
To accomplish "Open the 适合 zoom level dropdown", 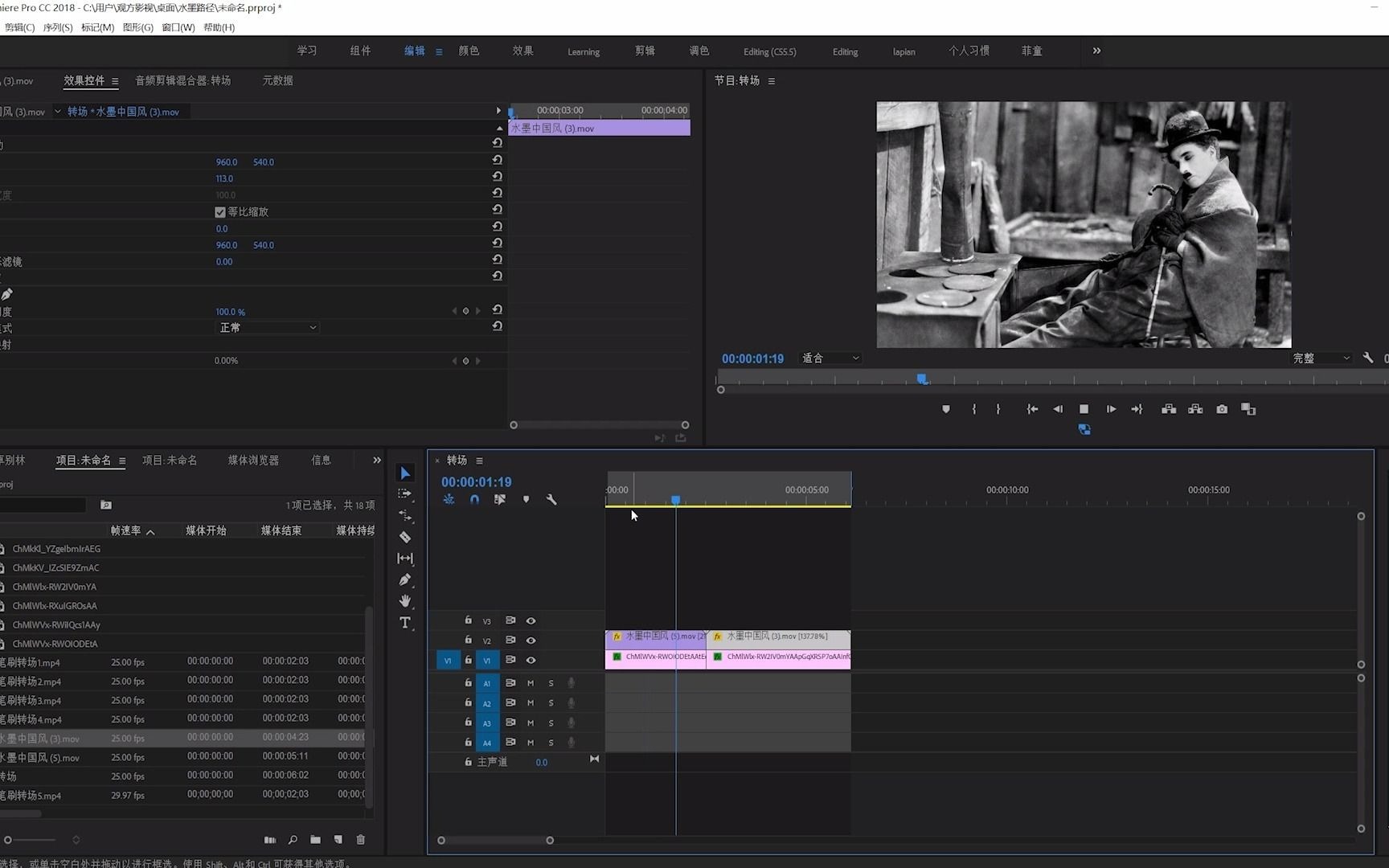I will coord(830,358).
